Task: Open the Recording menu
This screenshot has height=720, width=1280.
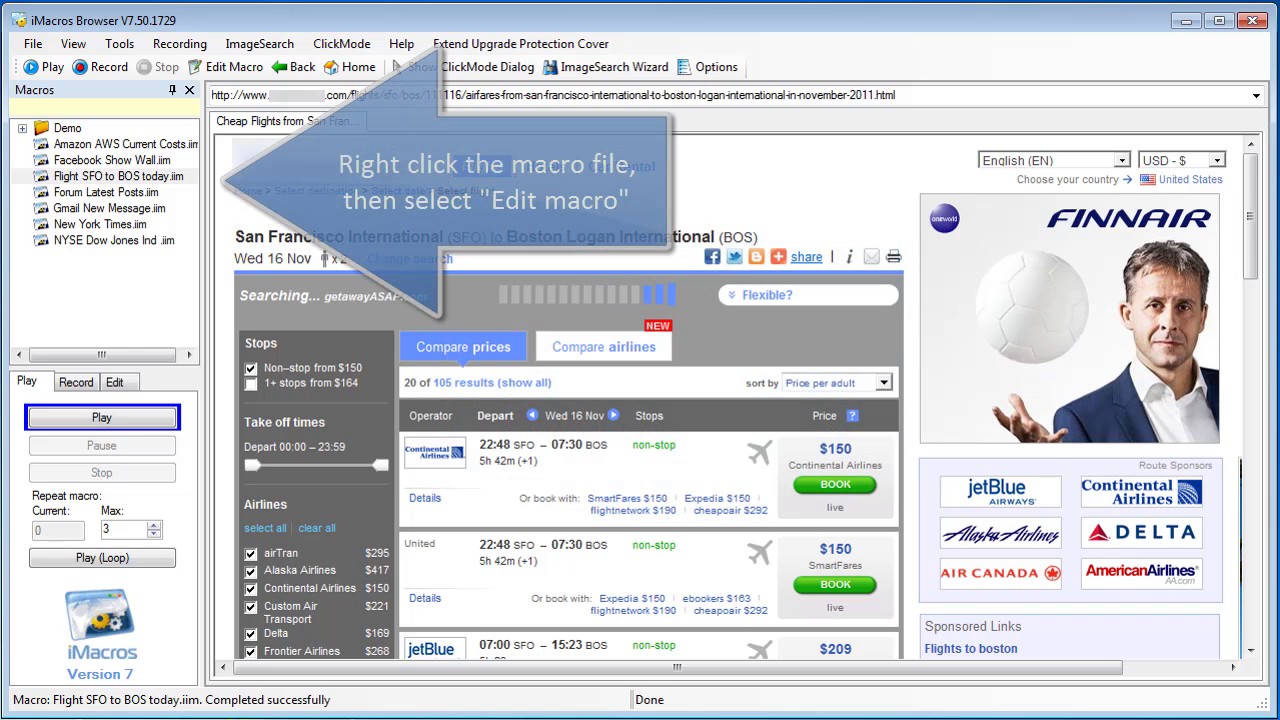Action: point(180,44)
